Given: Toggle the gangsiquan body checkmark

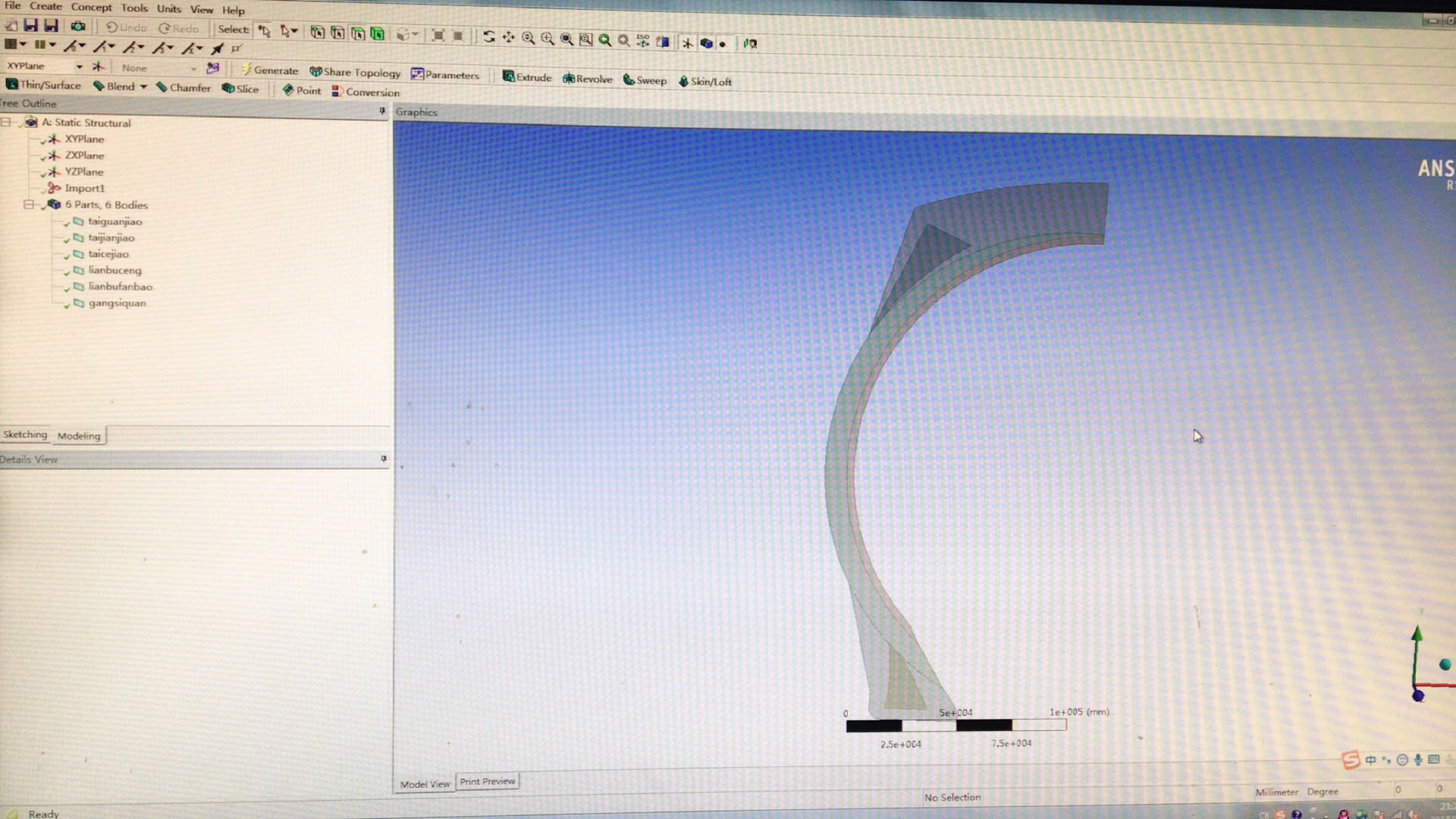Looking at the screenshot, I should tap(67, 305).
